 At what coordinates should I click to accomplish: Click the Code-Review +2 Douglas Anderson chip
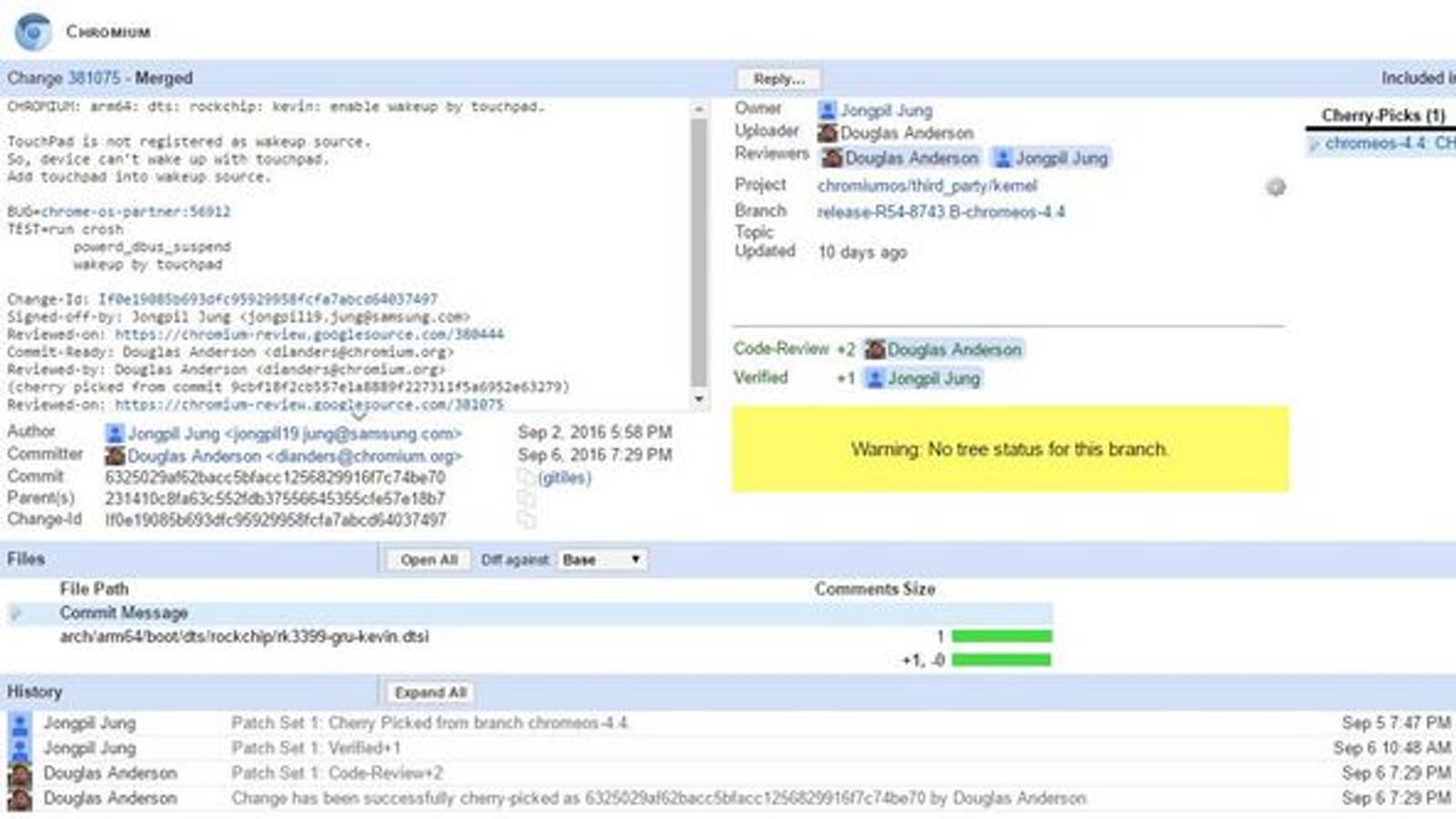(x=944, y=349)
